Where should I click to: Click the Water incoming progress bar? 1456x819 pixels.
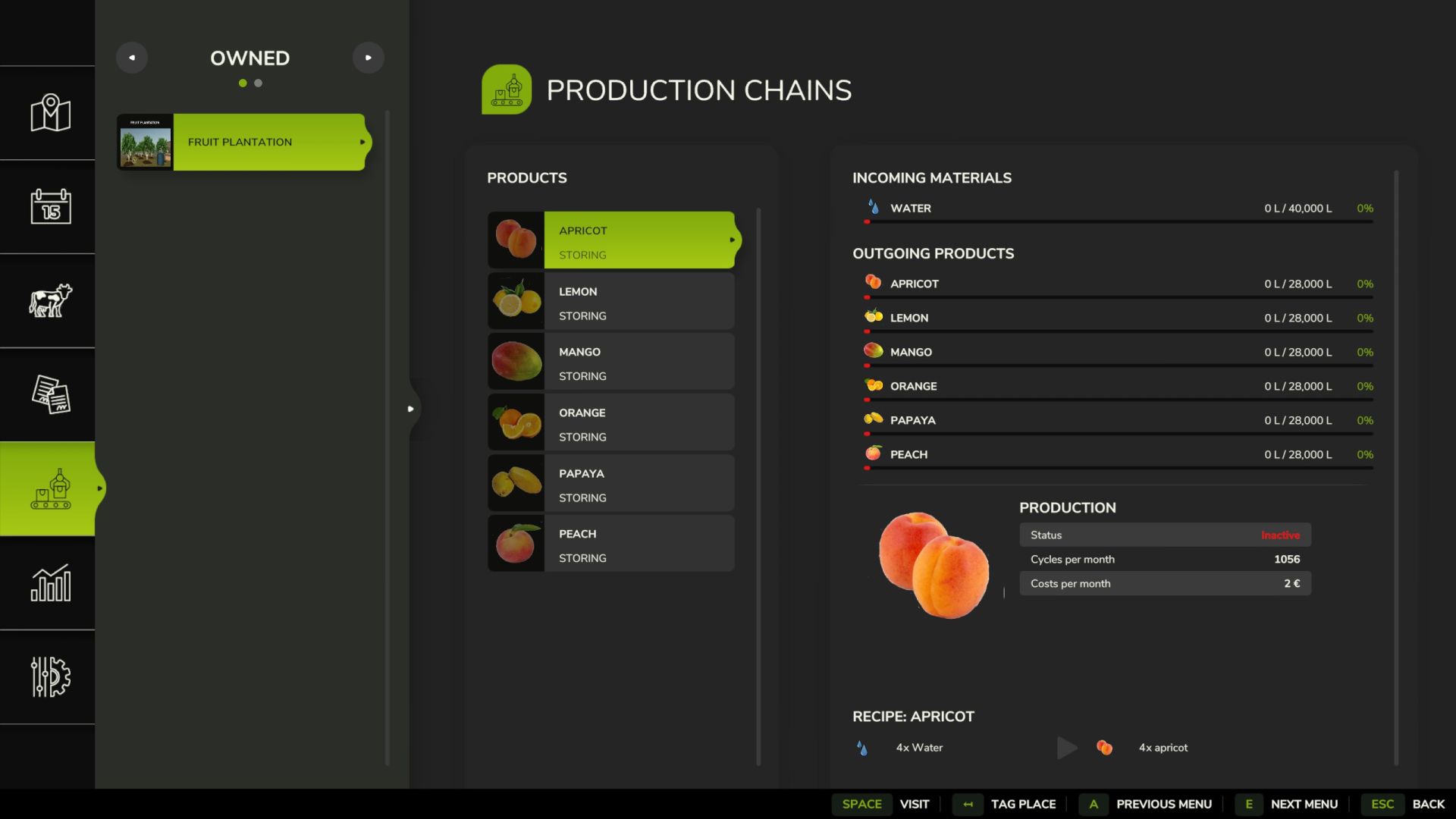click(x=1119, y=221)
